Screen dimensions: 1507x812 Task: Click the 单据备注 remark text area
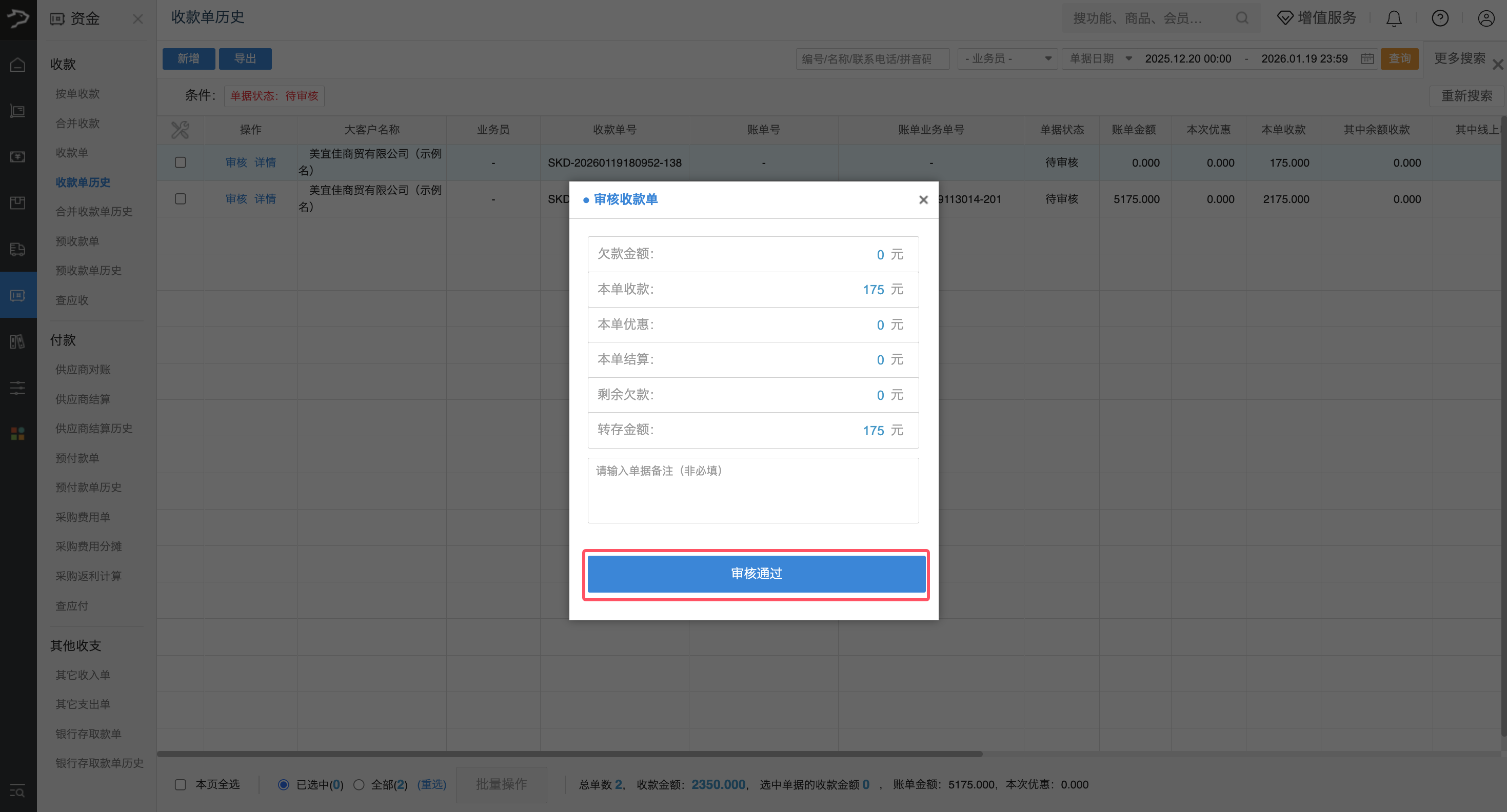click(x=753, y=491)
